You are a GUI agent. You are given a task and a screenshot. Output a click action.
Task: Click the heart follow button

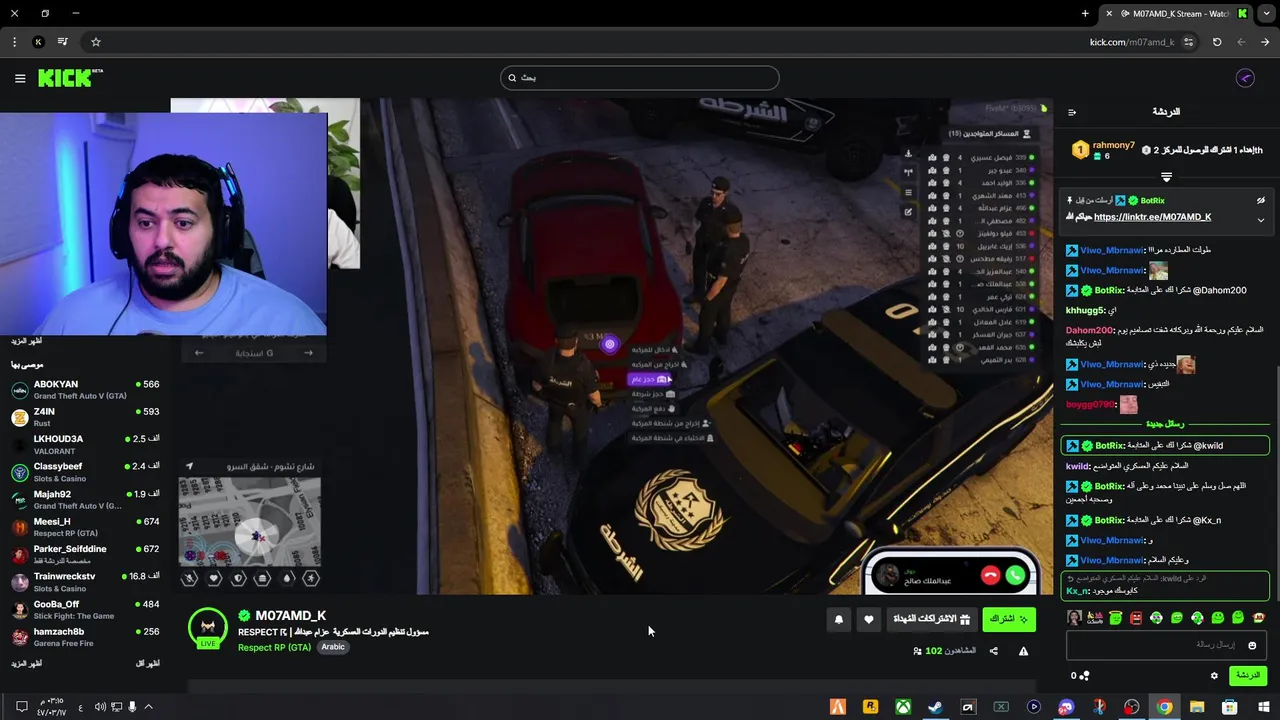coord(869,620)
